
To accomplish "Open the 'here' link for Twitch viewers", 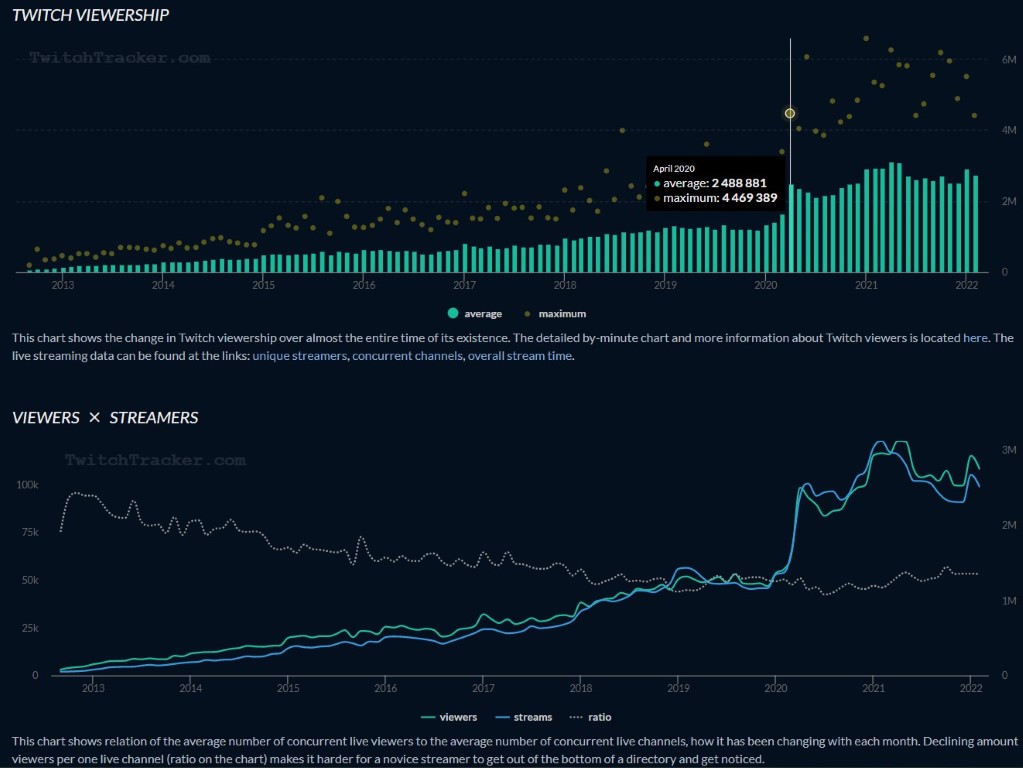I will coord(975,338).
